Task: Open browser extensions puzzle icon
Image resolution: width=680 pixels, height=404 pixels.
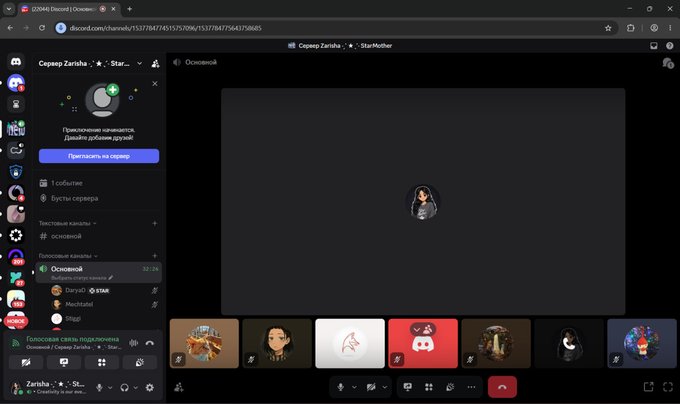Action: (631, 28)
